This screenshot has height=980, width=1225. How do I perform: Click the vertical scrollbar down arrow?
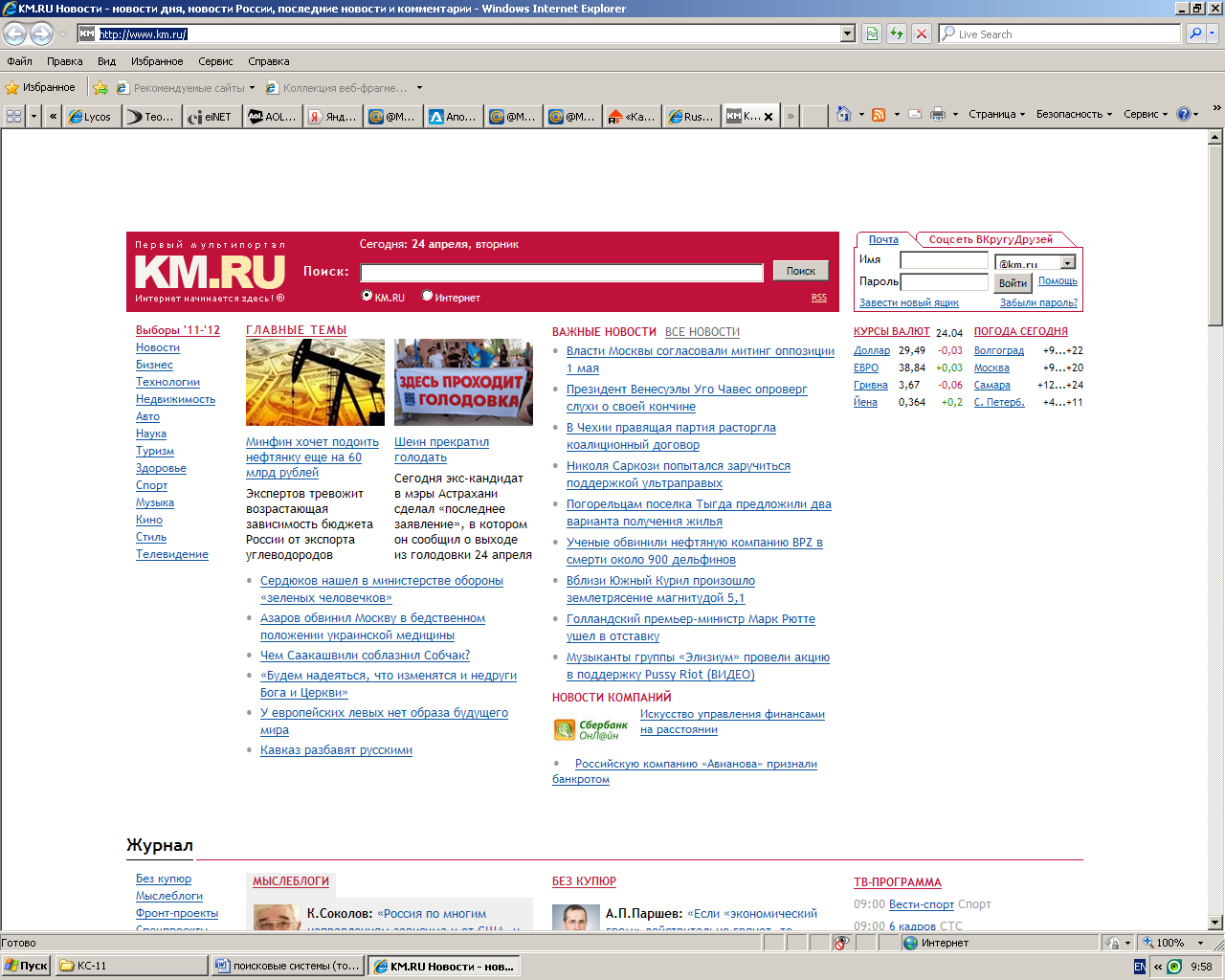coord(1215,923)
